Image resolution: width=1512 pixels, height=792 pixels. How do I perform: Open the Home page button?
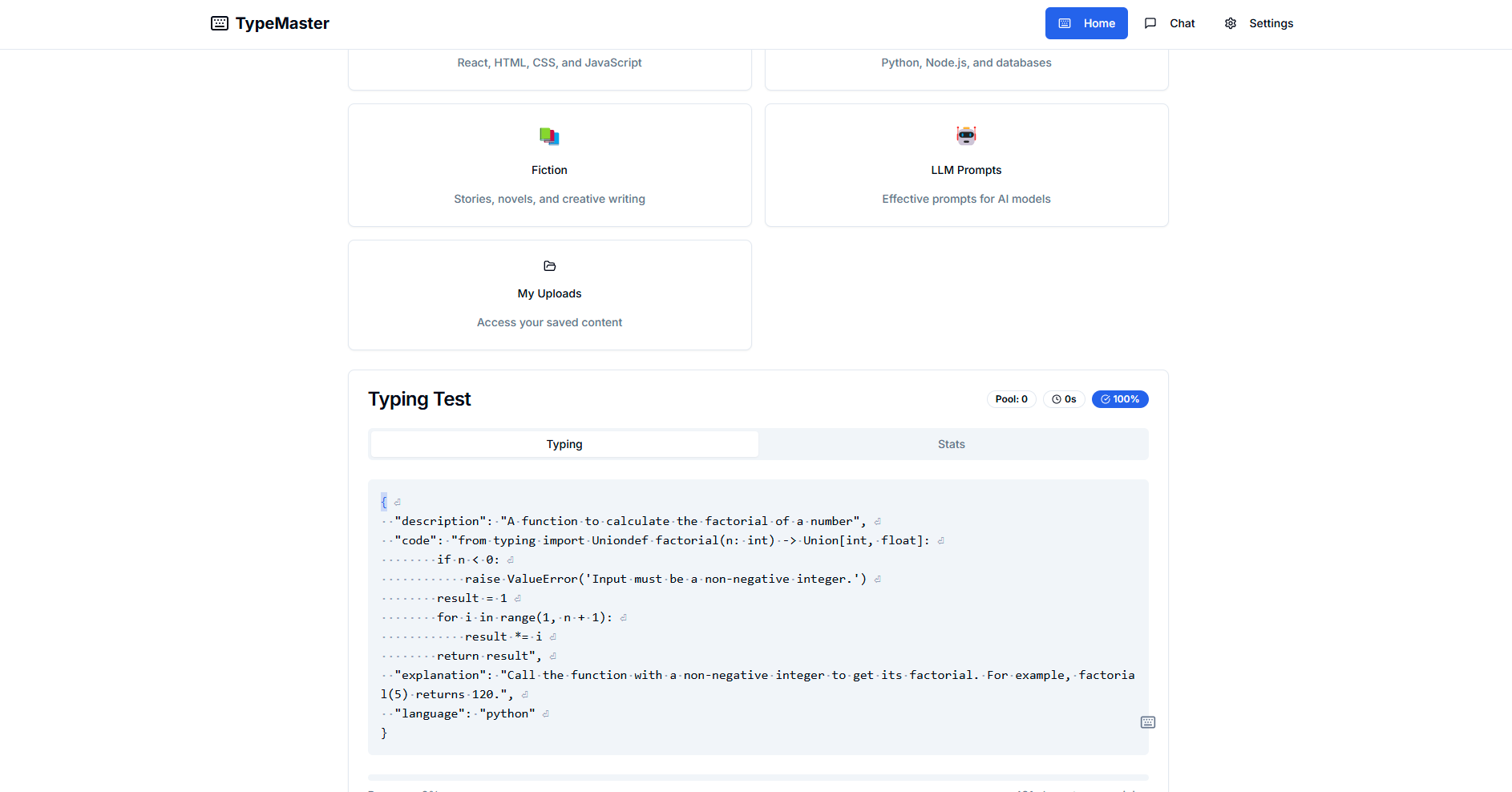pos(1085,23)
